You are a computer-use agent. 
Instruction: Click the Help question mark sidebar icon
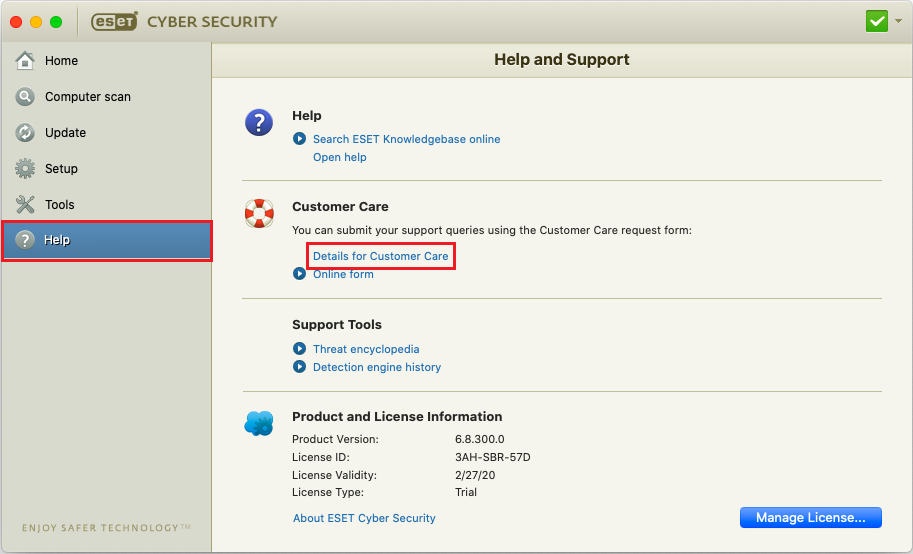coord(24,239)
